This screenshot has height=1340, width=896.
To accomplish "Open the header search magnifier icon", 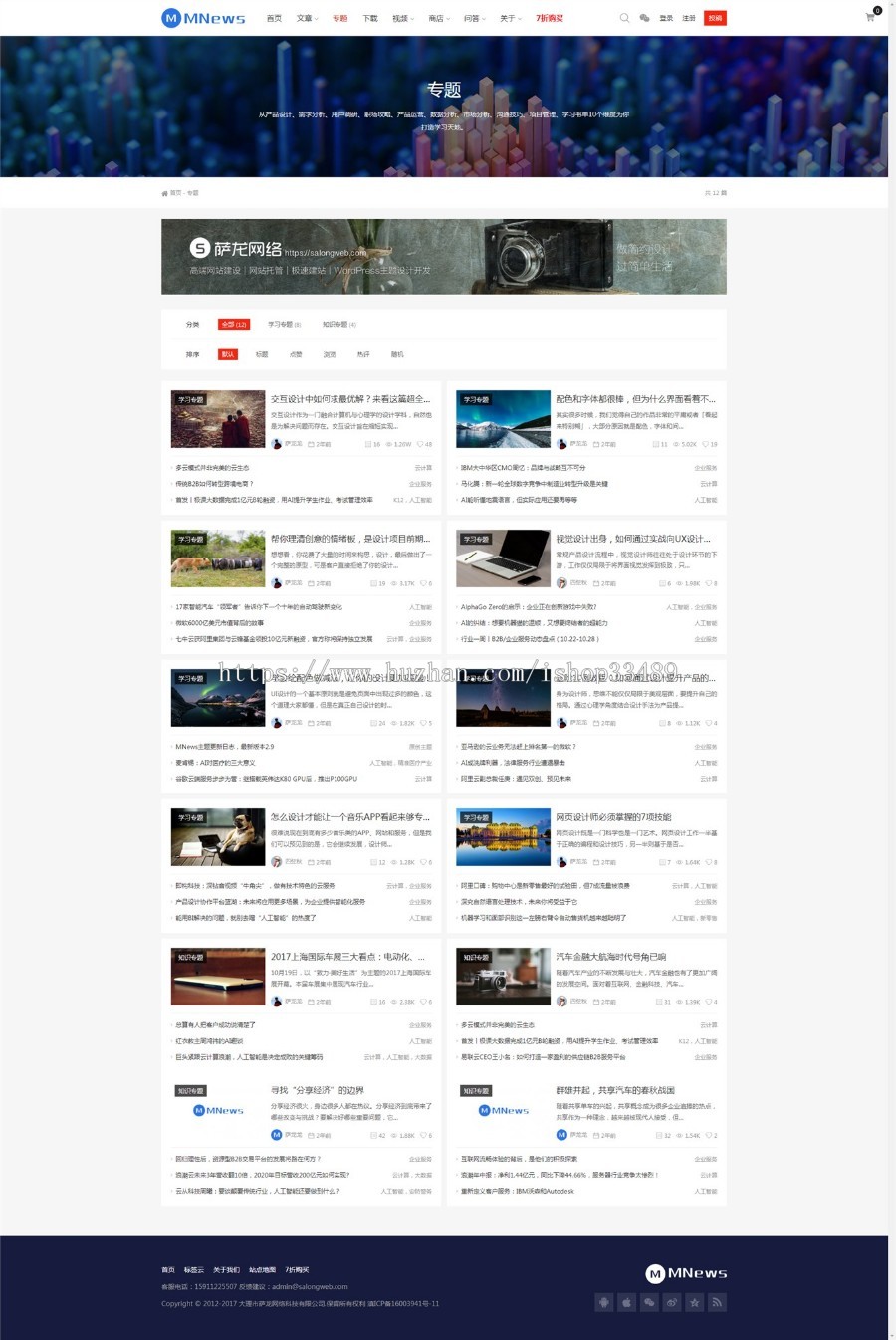I will coord(624,18).
